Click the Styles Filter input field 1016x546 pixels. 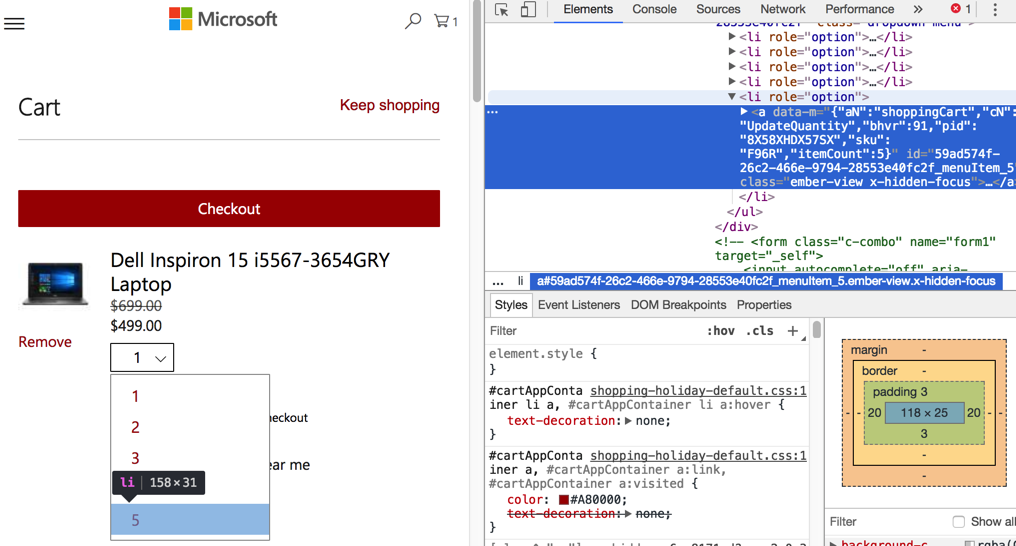click(x=593, y=331)
